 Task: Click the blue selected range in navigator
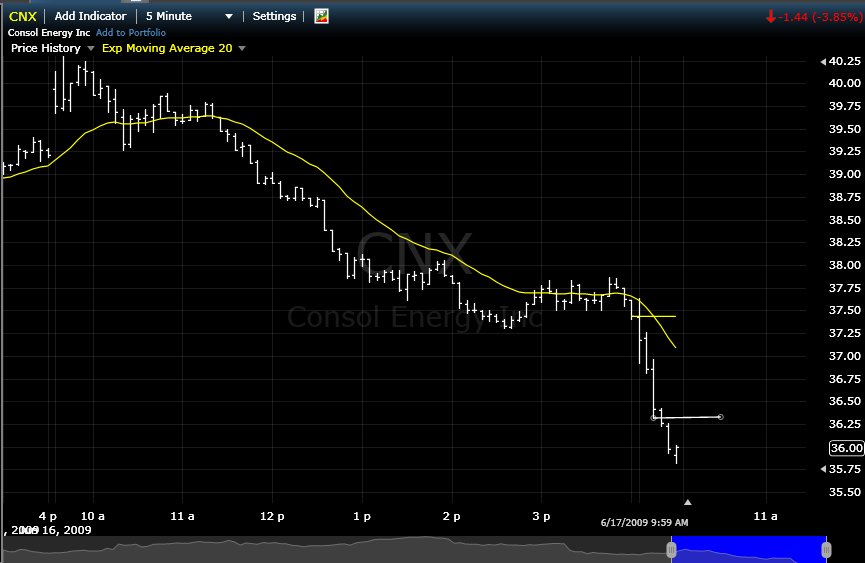click(749, 549)
